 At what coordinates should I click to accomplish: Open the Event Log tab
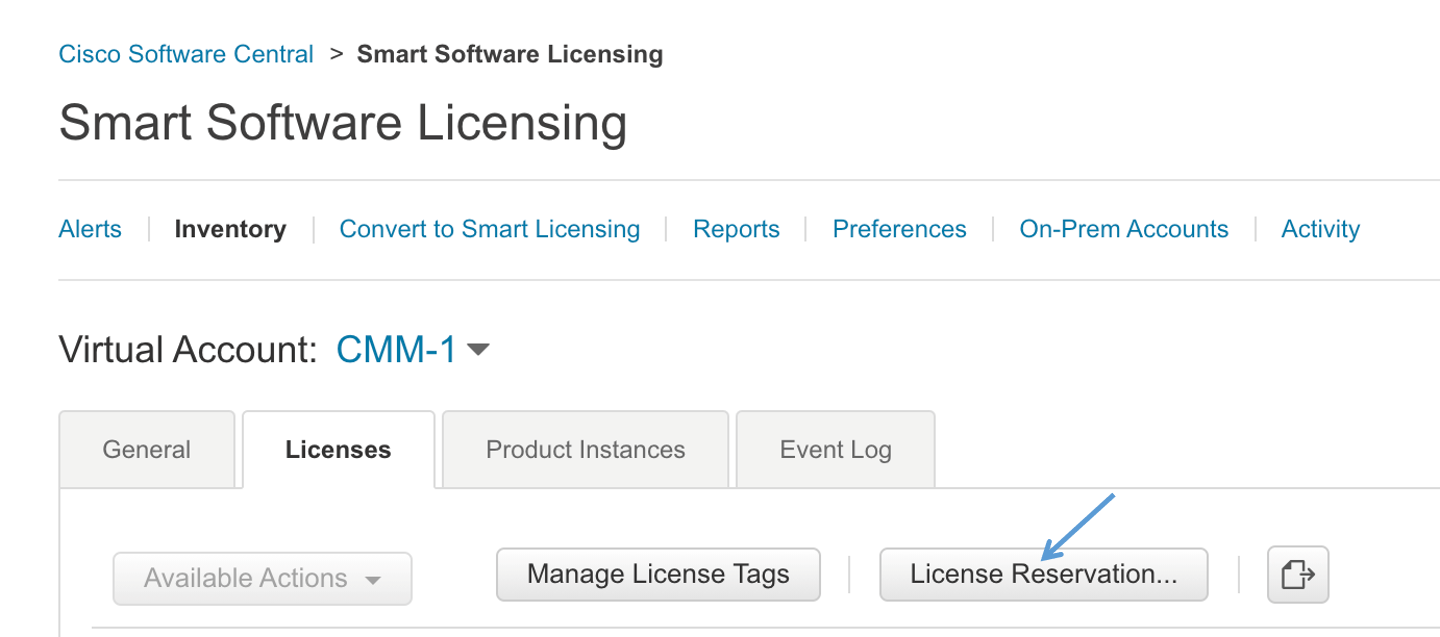click(835, 449)
